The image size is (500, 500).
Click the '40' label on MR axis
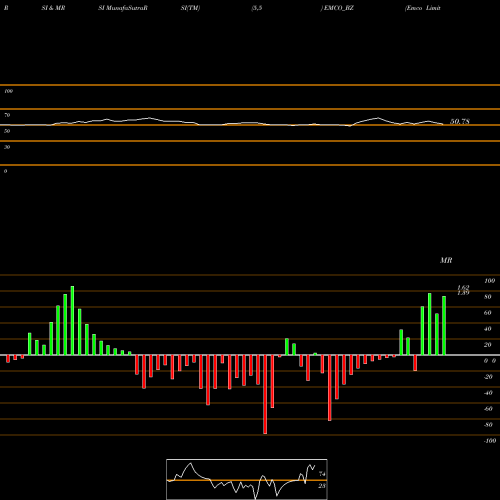coord(488,329)
